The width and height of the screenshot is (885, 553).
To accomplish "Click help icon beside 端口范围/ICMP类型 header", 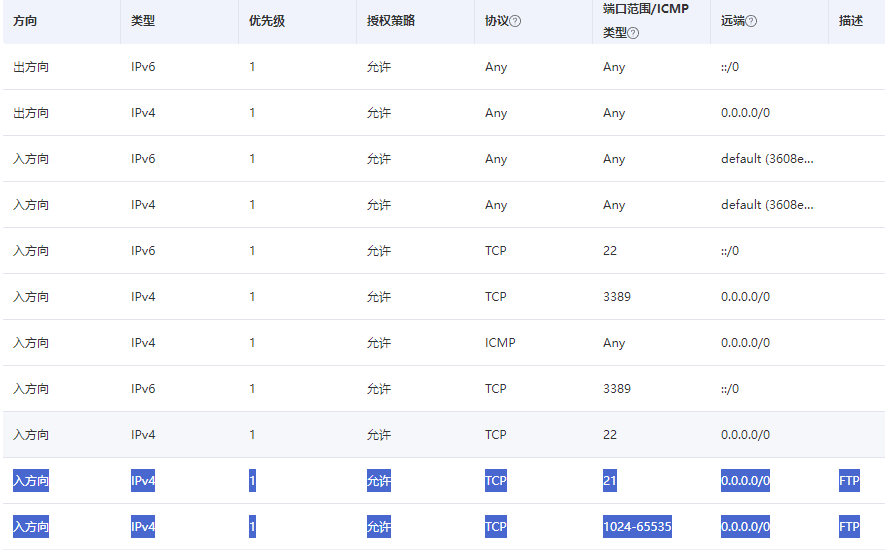I will (x=633, y=33).
